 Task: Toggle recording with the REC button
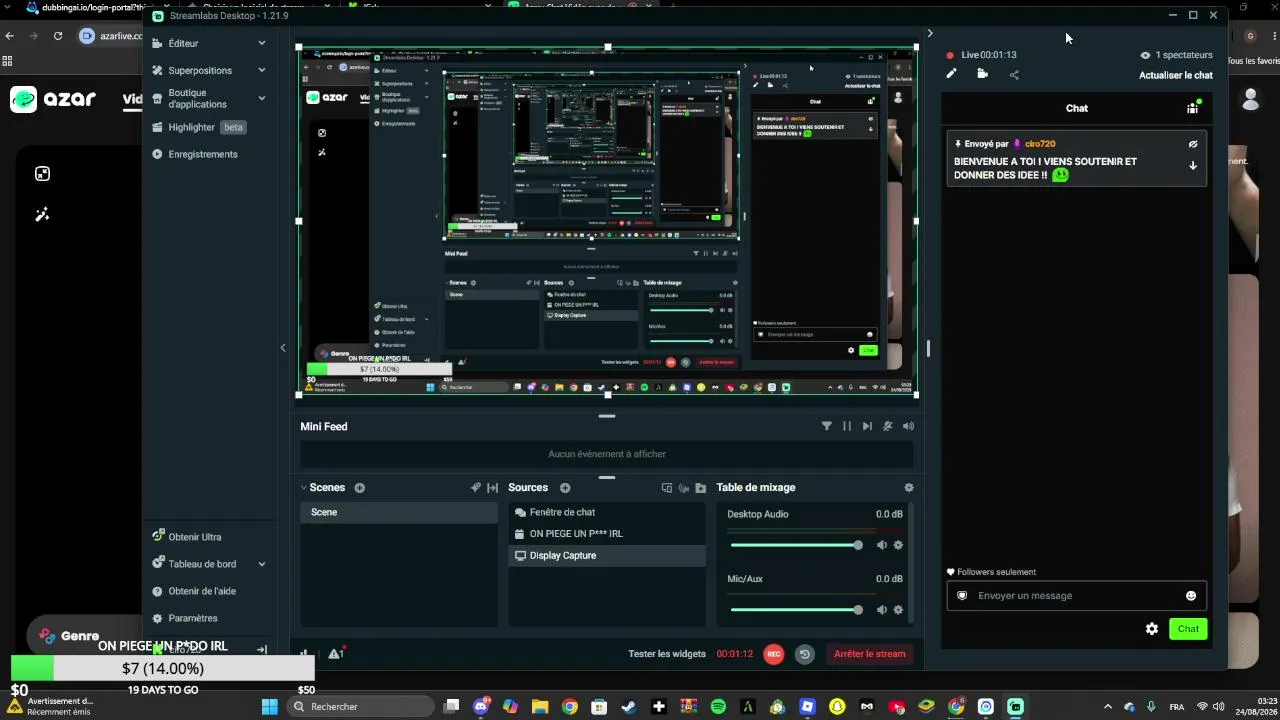click(x=773, y=654)
